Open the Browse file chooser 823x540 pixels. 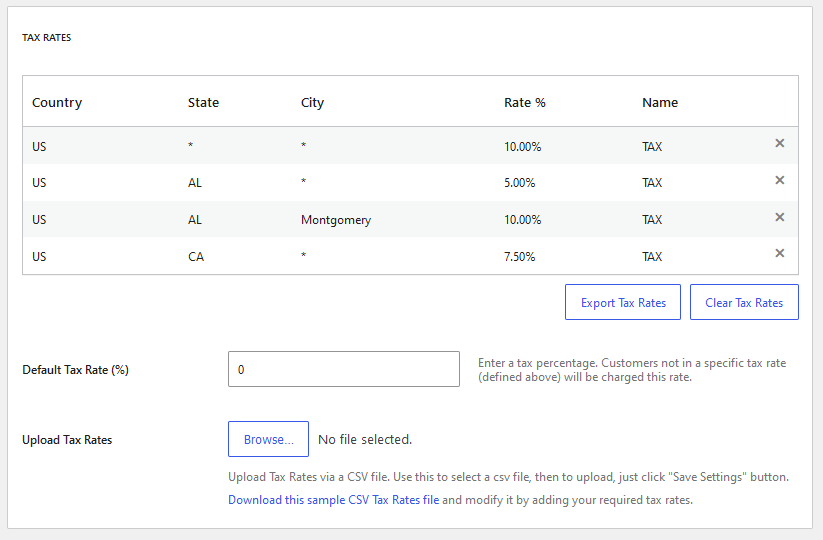268,439
